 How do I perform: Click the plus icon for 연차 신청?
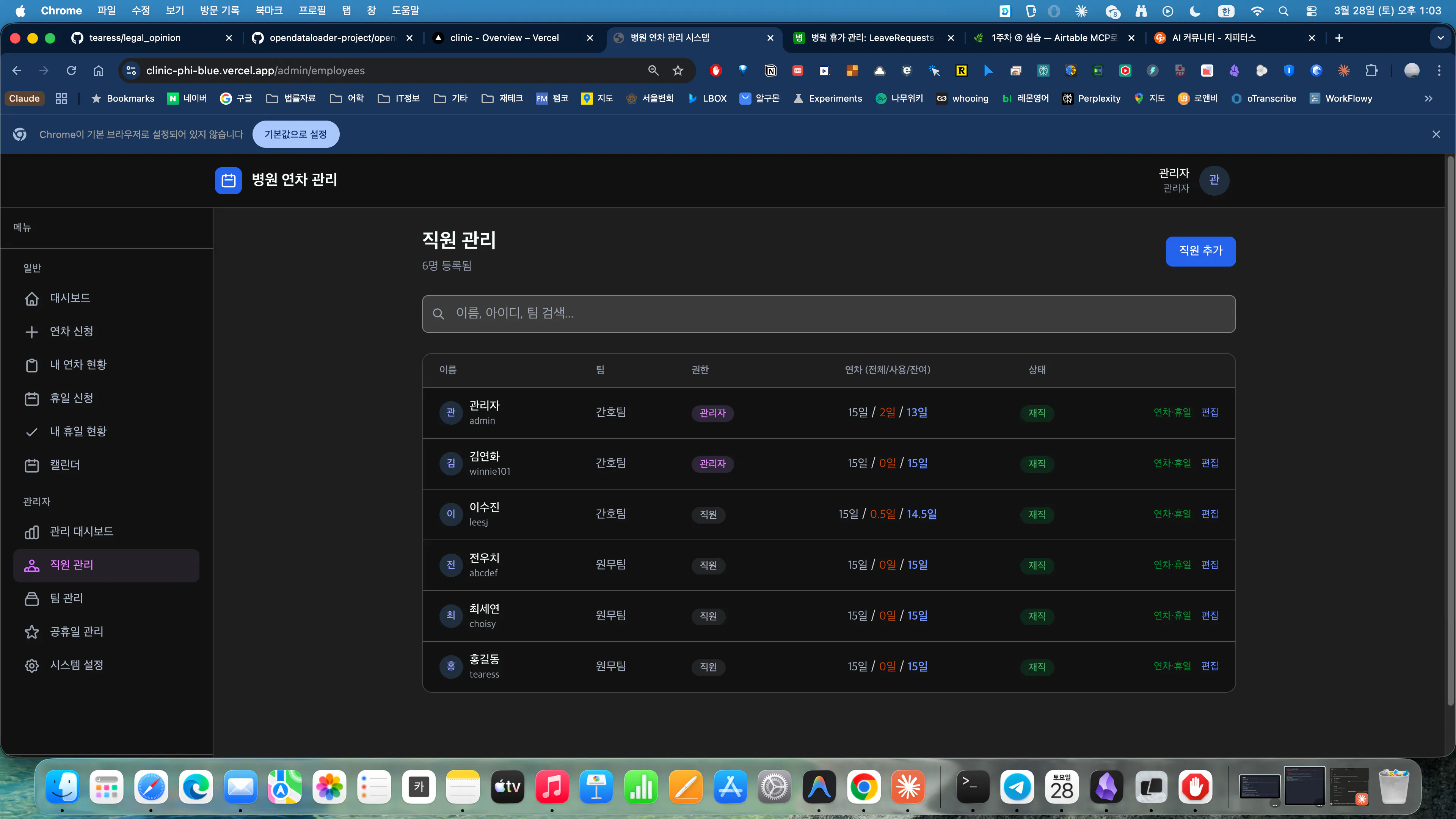[31, 332]
